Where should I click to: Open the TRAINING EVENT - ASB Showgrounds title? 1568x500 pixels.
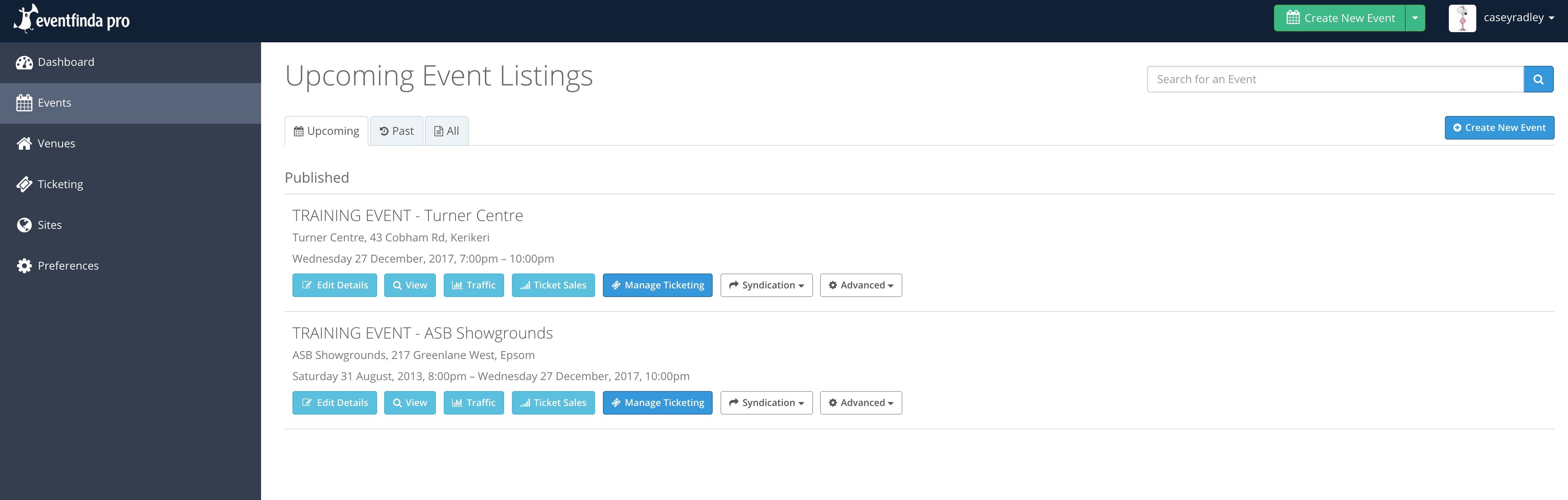(x=423, y=333)
